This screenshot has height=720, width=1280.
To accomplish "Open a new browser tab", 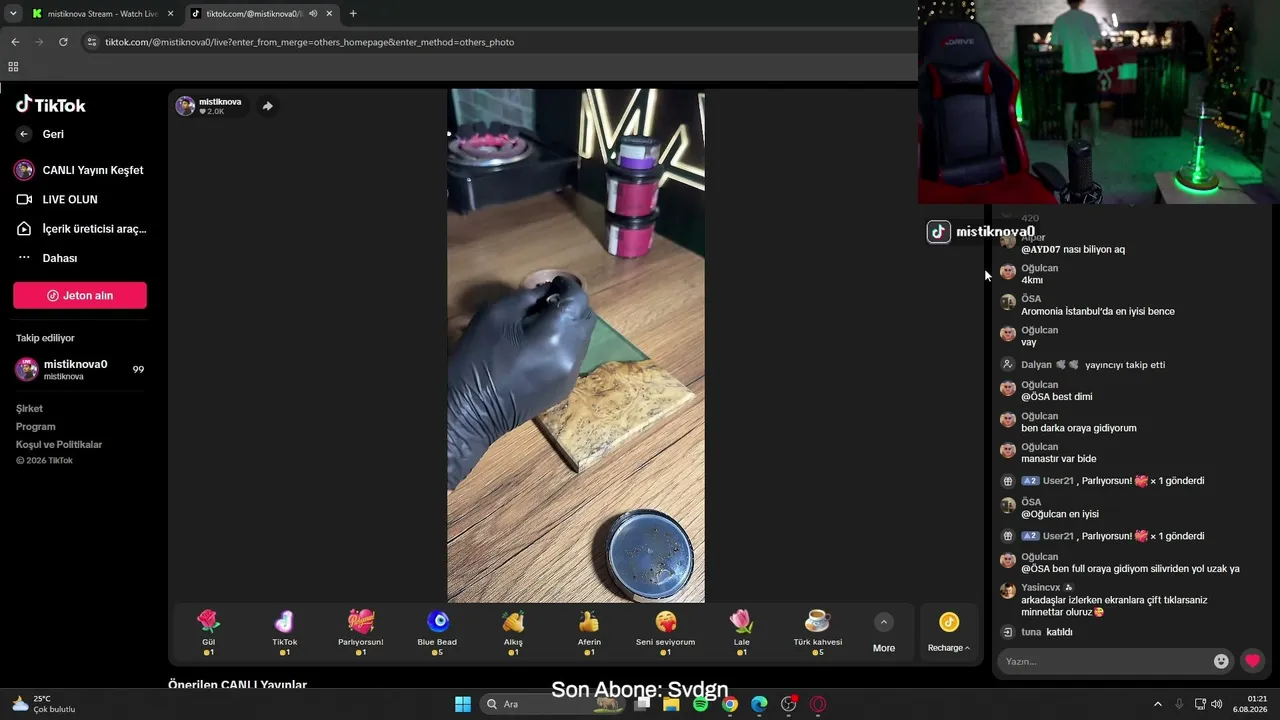I will tap(353, 14).
